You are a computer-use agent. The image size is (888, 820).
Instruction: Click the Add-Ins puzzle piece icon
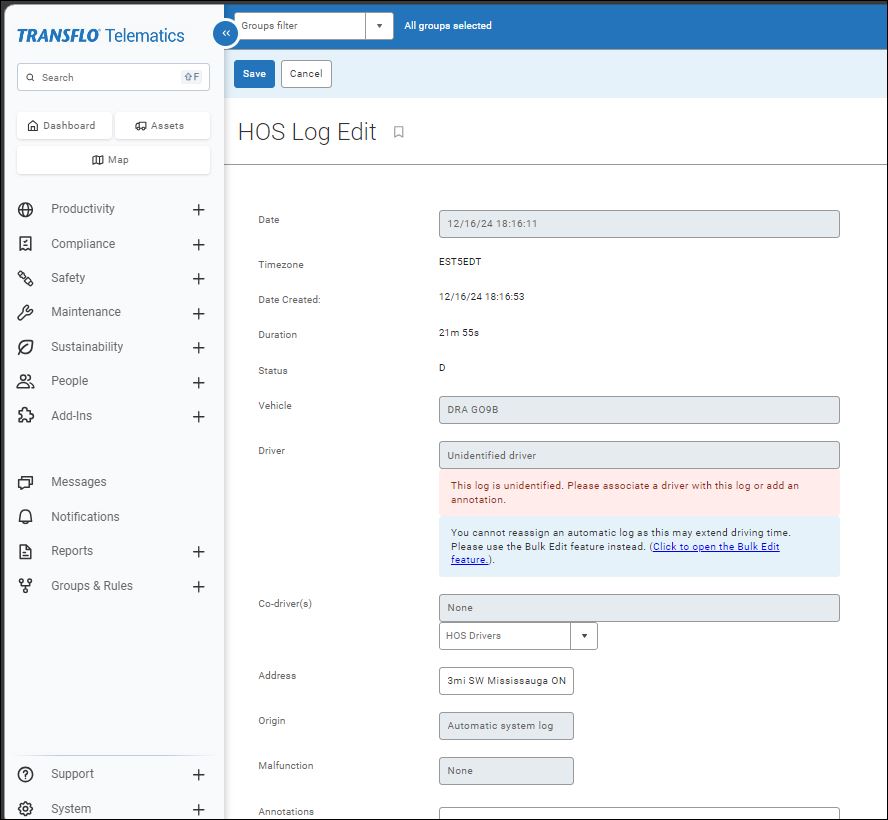click(26, 416)
